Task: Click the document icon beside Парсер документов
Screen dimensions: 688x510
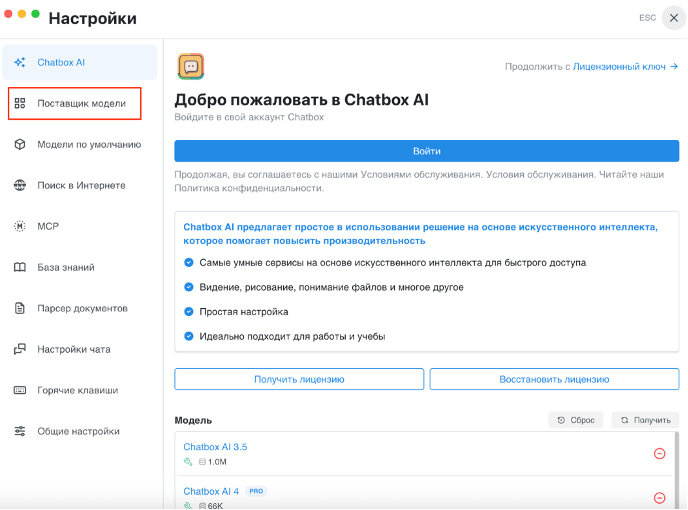Action: coord(20,308)
